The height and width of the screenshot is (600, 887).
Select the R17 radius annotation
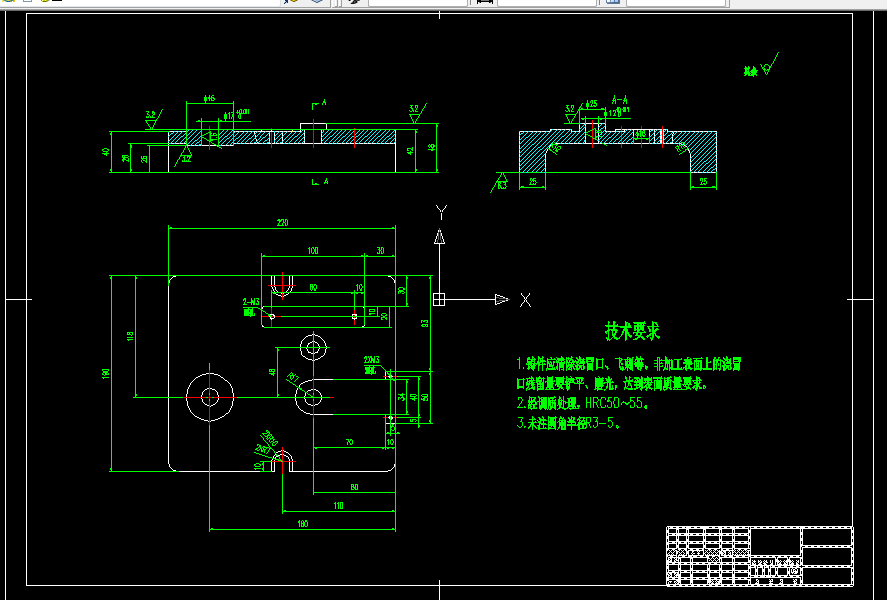click(x=292, y=377)
